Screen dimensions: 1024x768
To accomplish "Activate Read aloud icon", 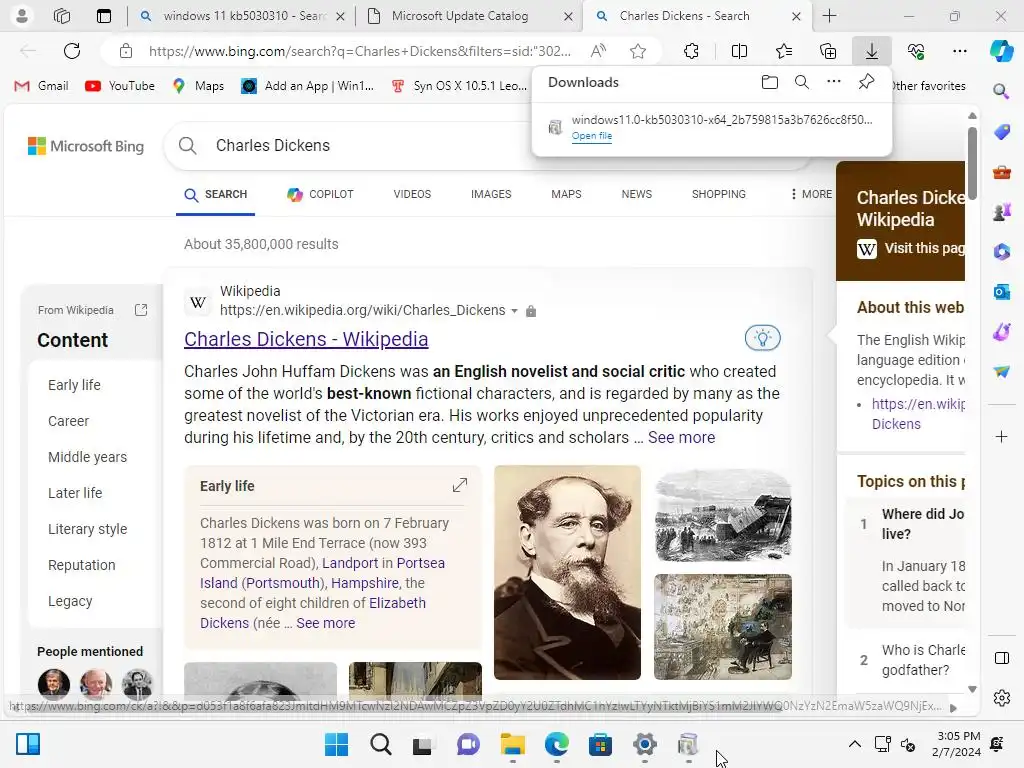I will coord(598,51).
